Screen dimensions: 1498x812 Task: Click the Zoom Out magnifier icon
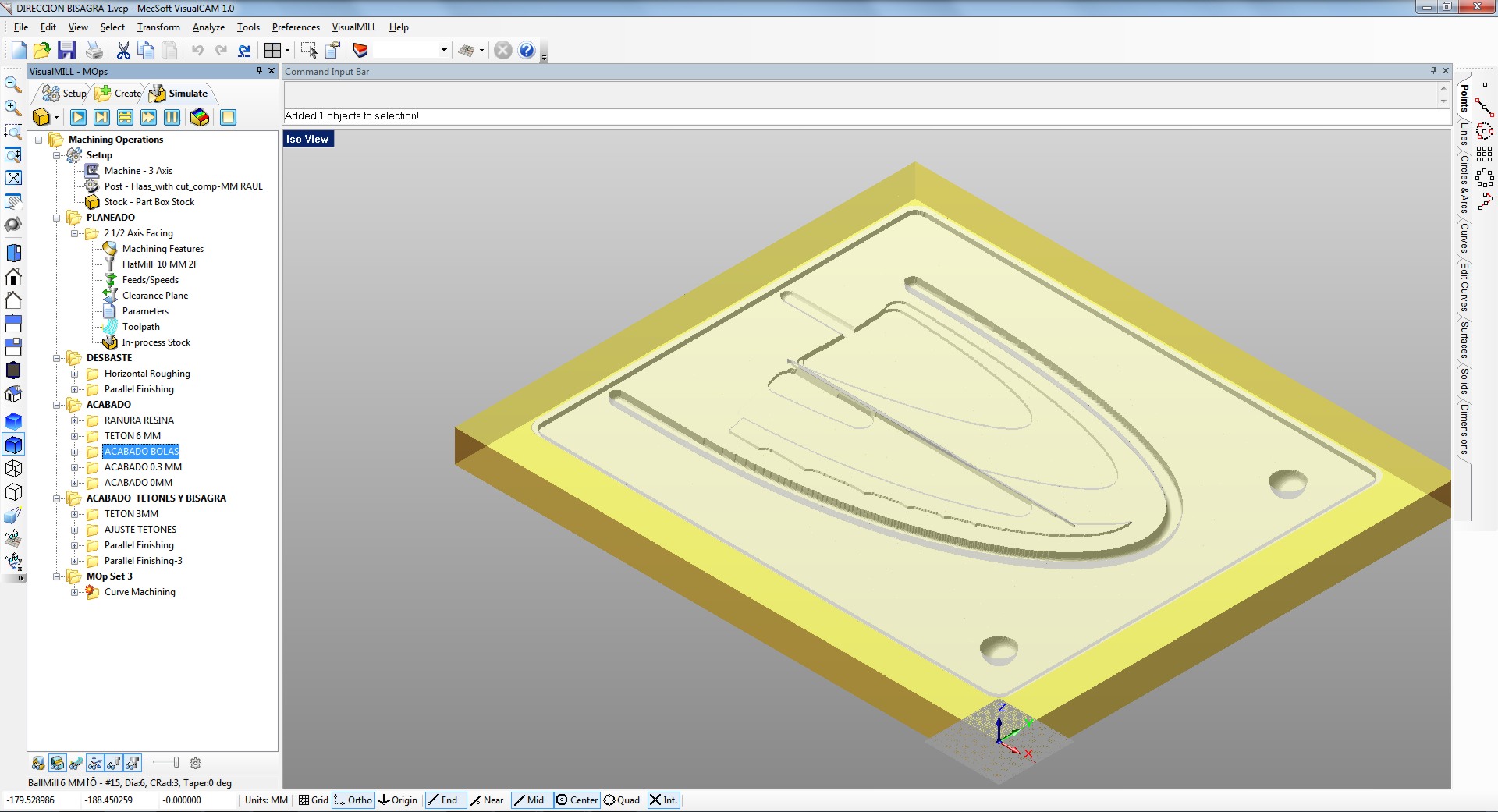[13, 84]
